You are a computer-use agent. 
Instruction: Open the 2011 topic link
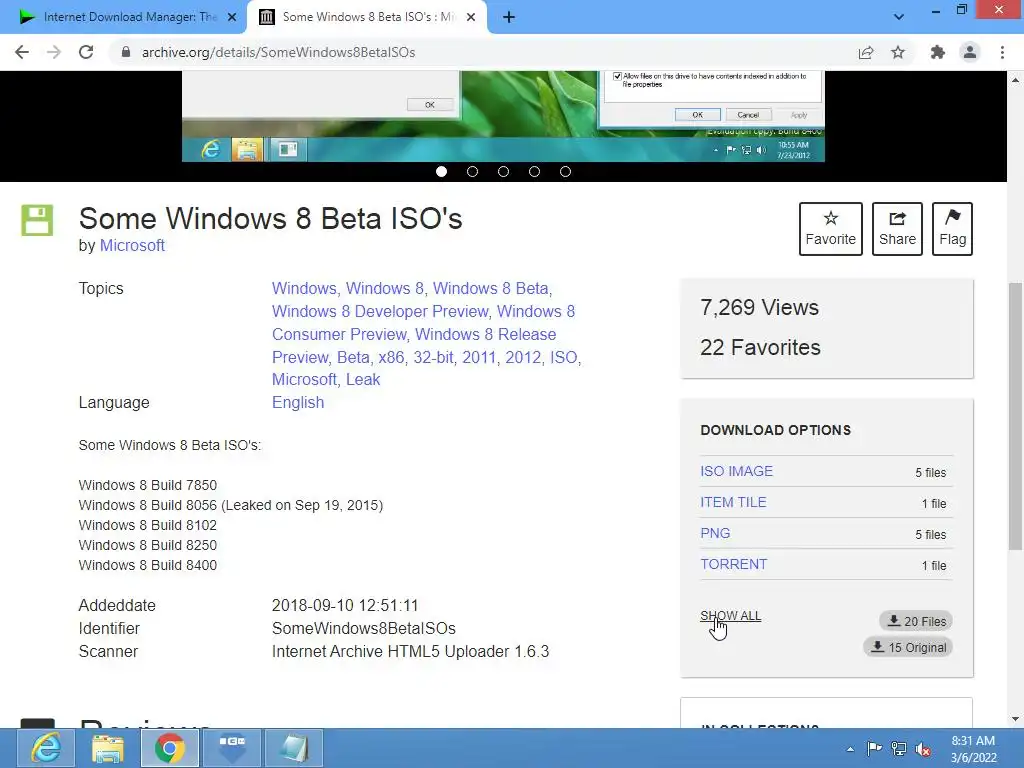pos(479,357)
